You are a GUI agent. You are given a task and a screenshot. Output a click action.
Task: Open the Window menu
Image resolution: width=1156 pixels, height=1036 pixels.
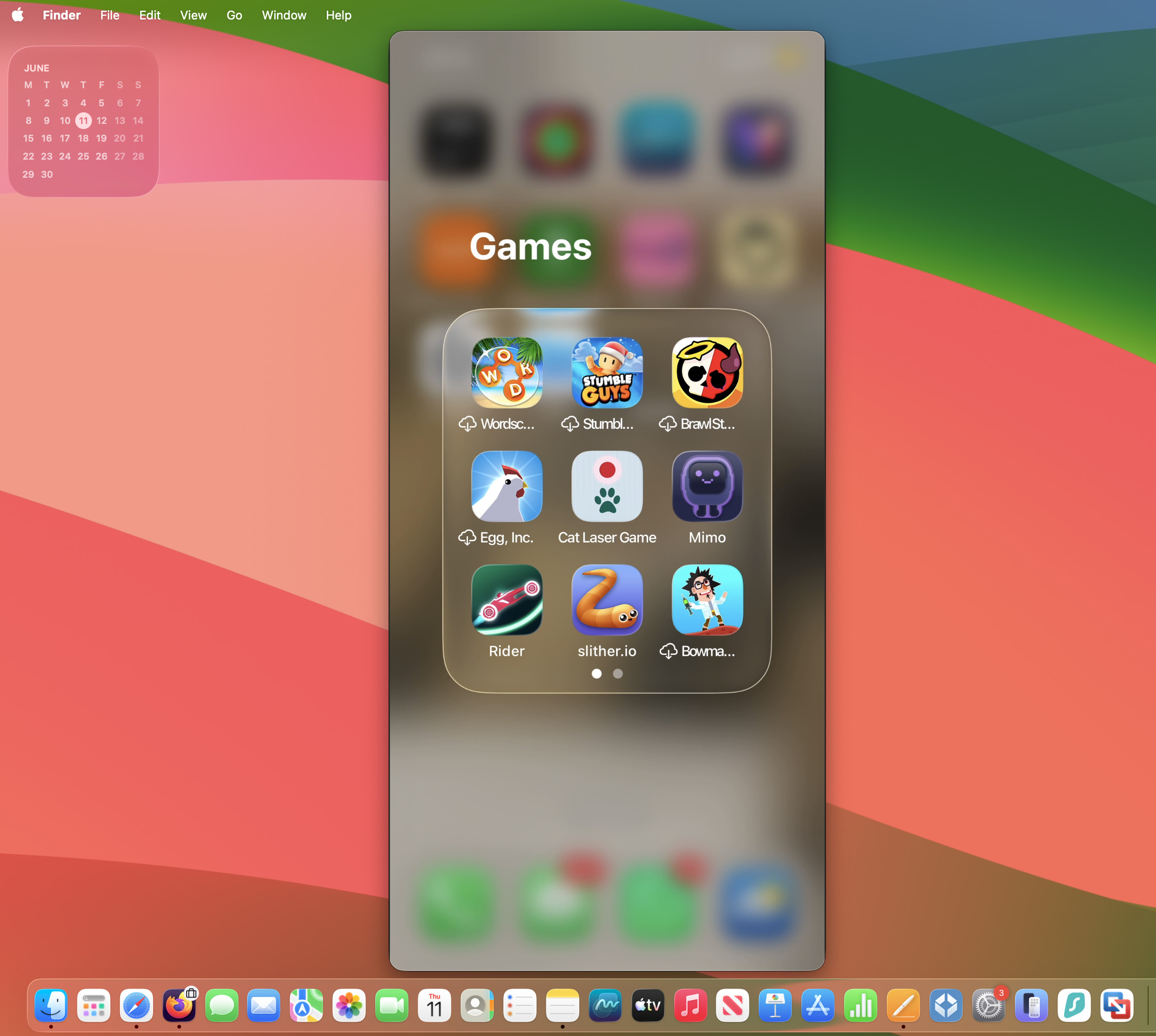tap(284, 15)
